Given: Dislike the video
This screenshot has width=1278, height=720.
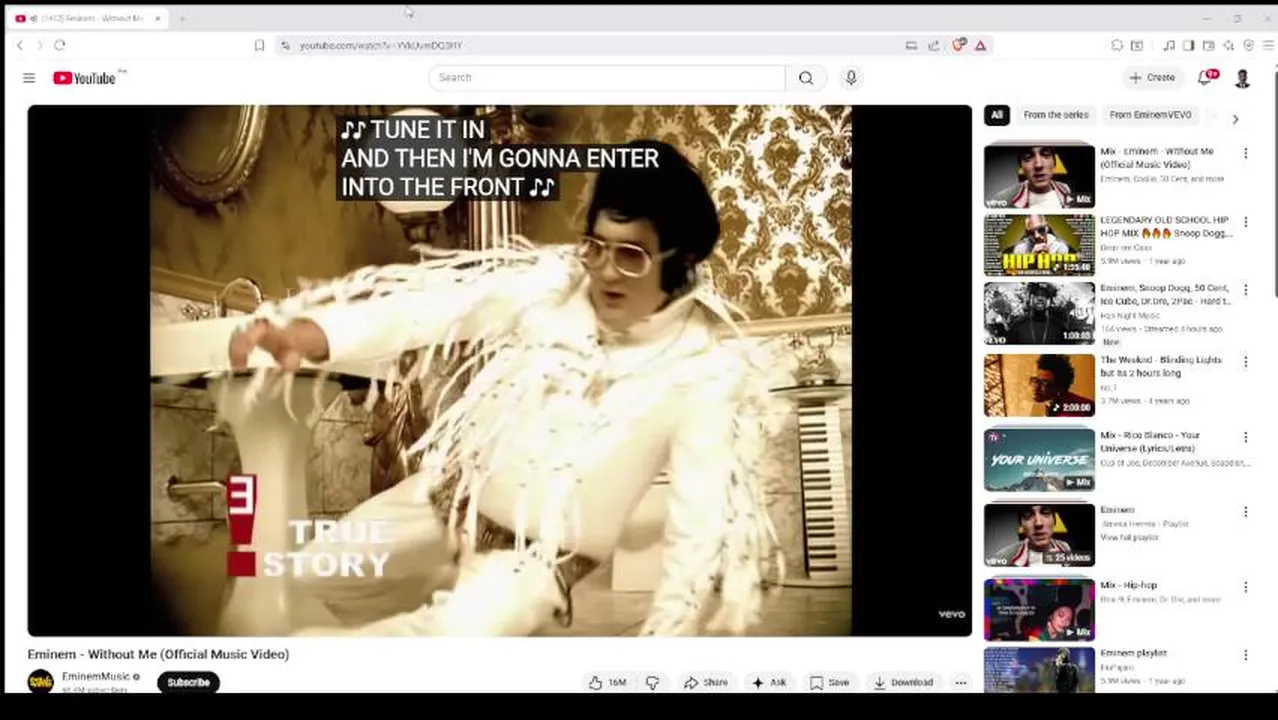Looking at the screenshot, I should pos(652,682).
